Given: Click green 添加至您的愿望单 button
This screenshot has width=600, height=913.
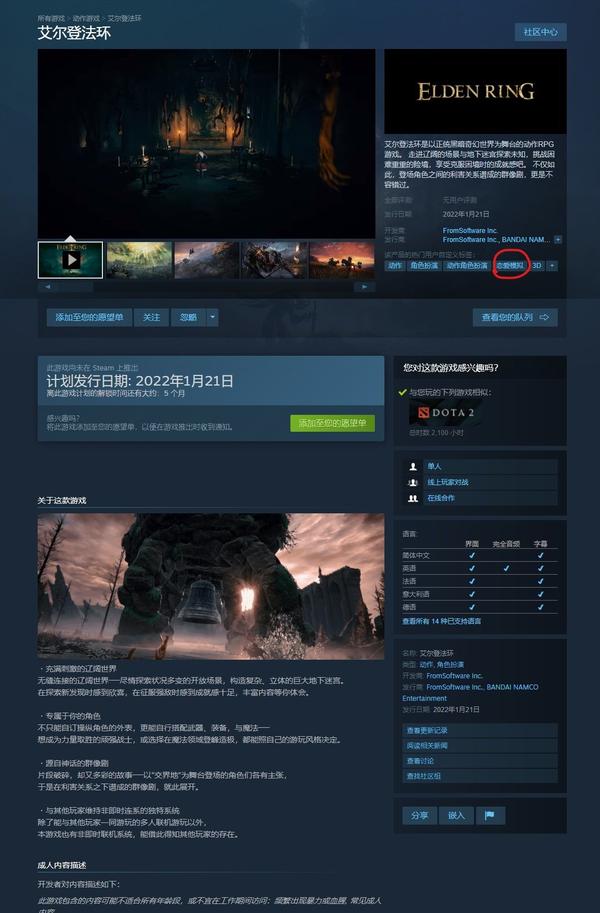Looking at the screenshot, I should pyautogui.click(x=332, y=423).
